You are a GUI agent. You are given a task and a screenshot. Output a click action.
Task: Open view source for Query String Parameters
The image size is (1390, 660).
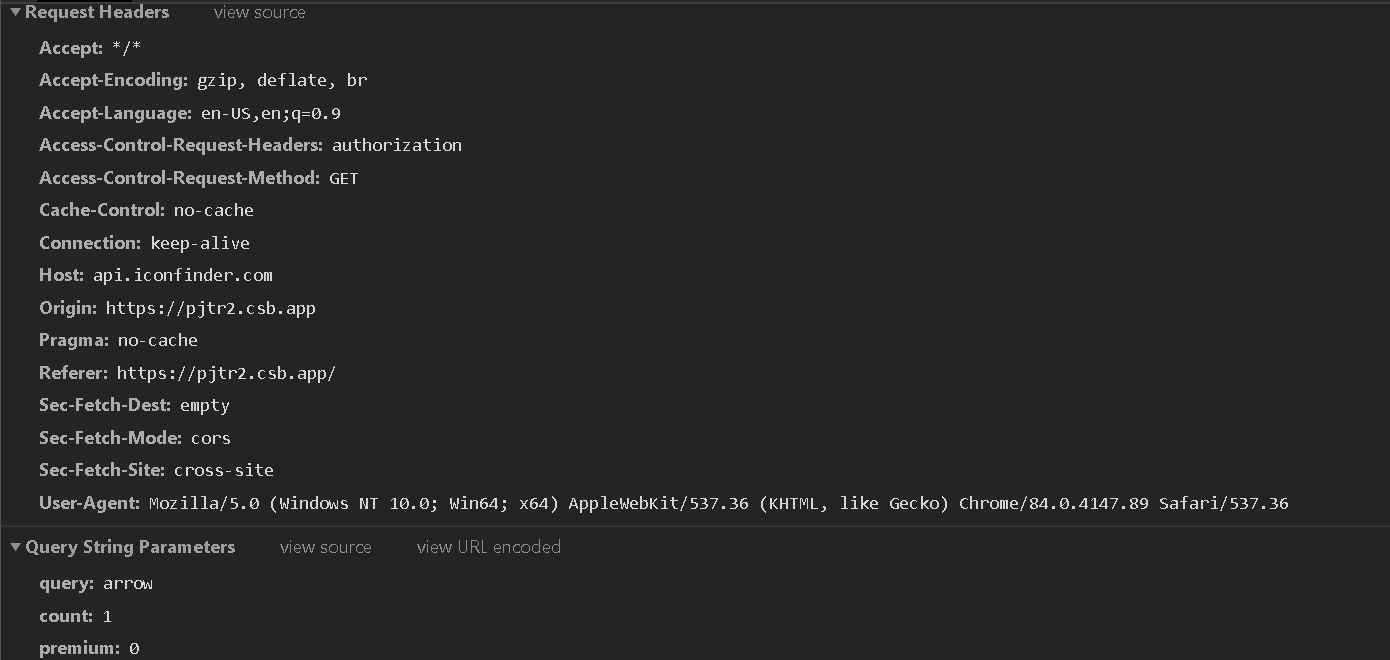pyautogui.click(x=326, y=547)
